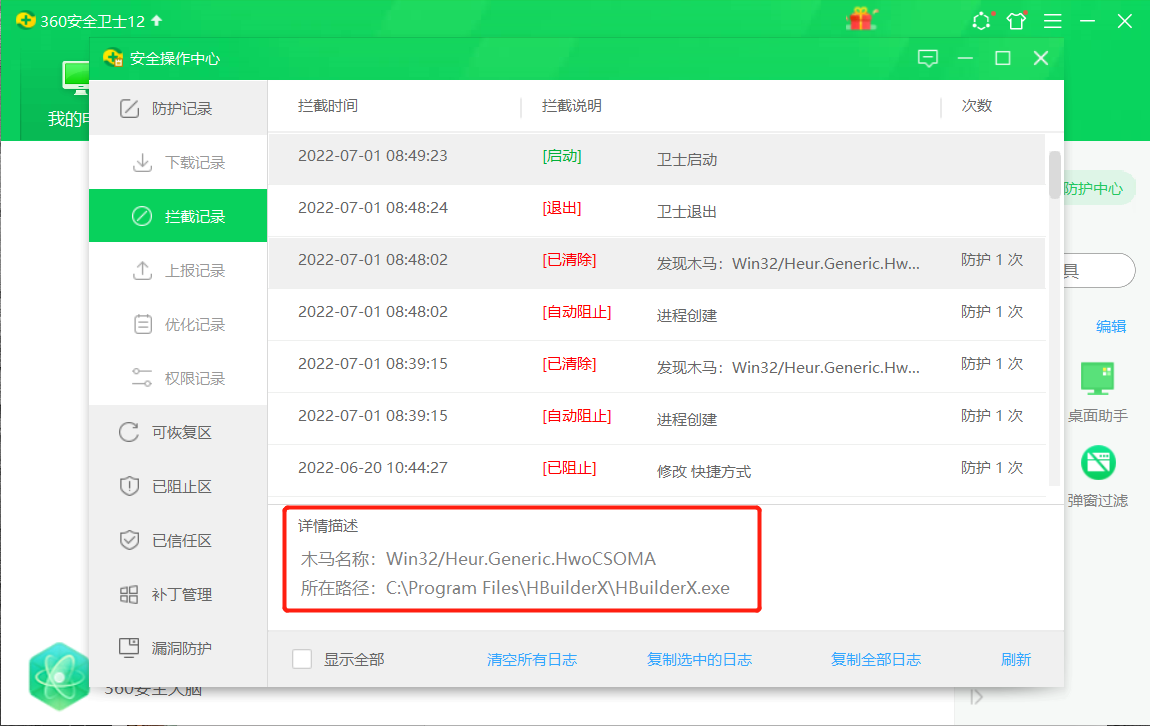Click the hexagon refresh icon in title bar
The width and height of the screenshot is (1150, 726).
click(x=981, y=21)
